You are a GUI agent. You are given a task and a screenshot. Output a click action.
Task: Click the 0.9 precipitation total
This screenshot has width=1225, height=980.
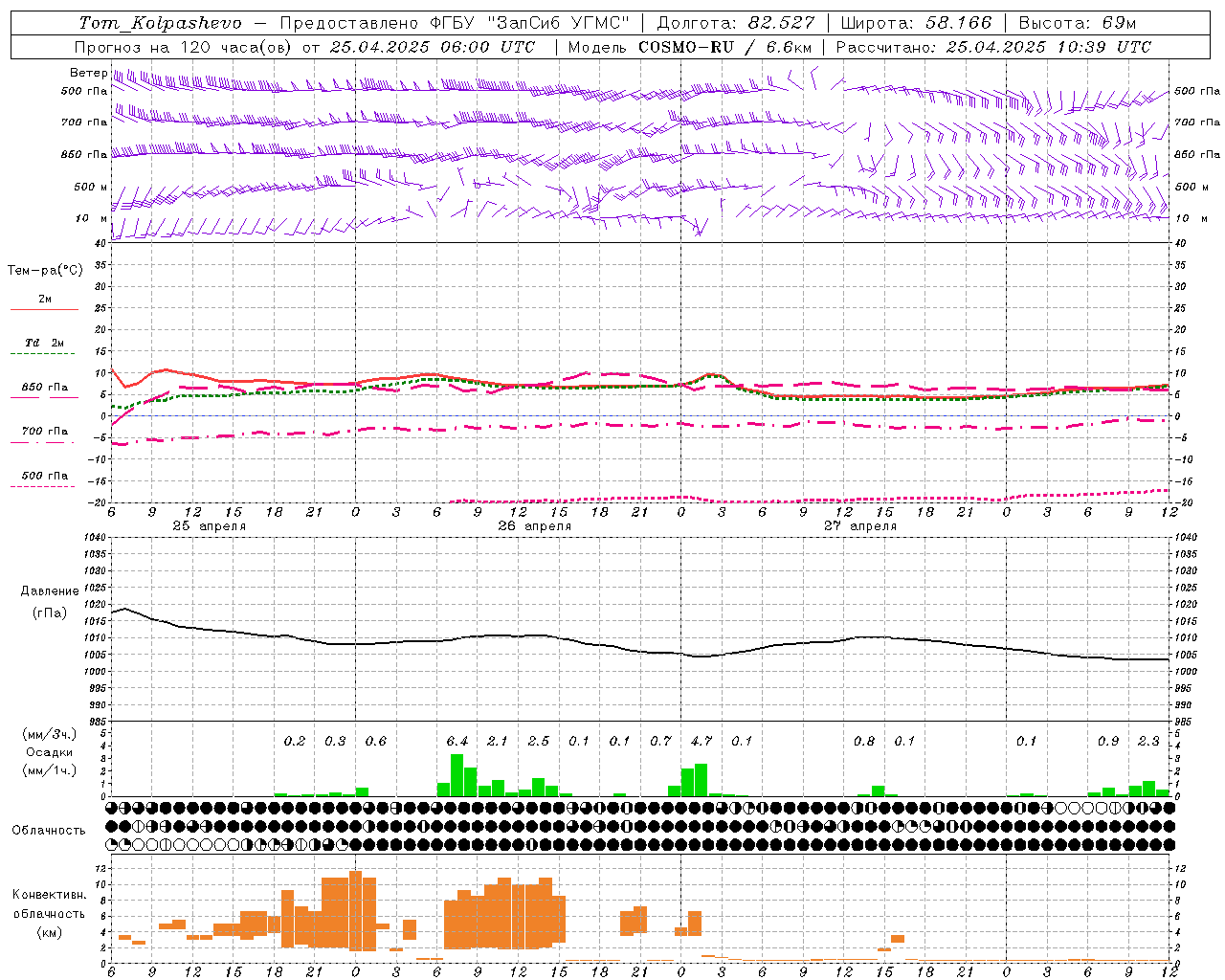point(1108,742)
